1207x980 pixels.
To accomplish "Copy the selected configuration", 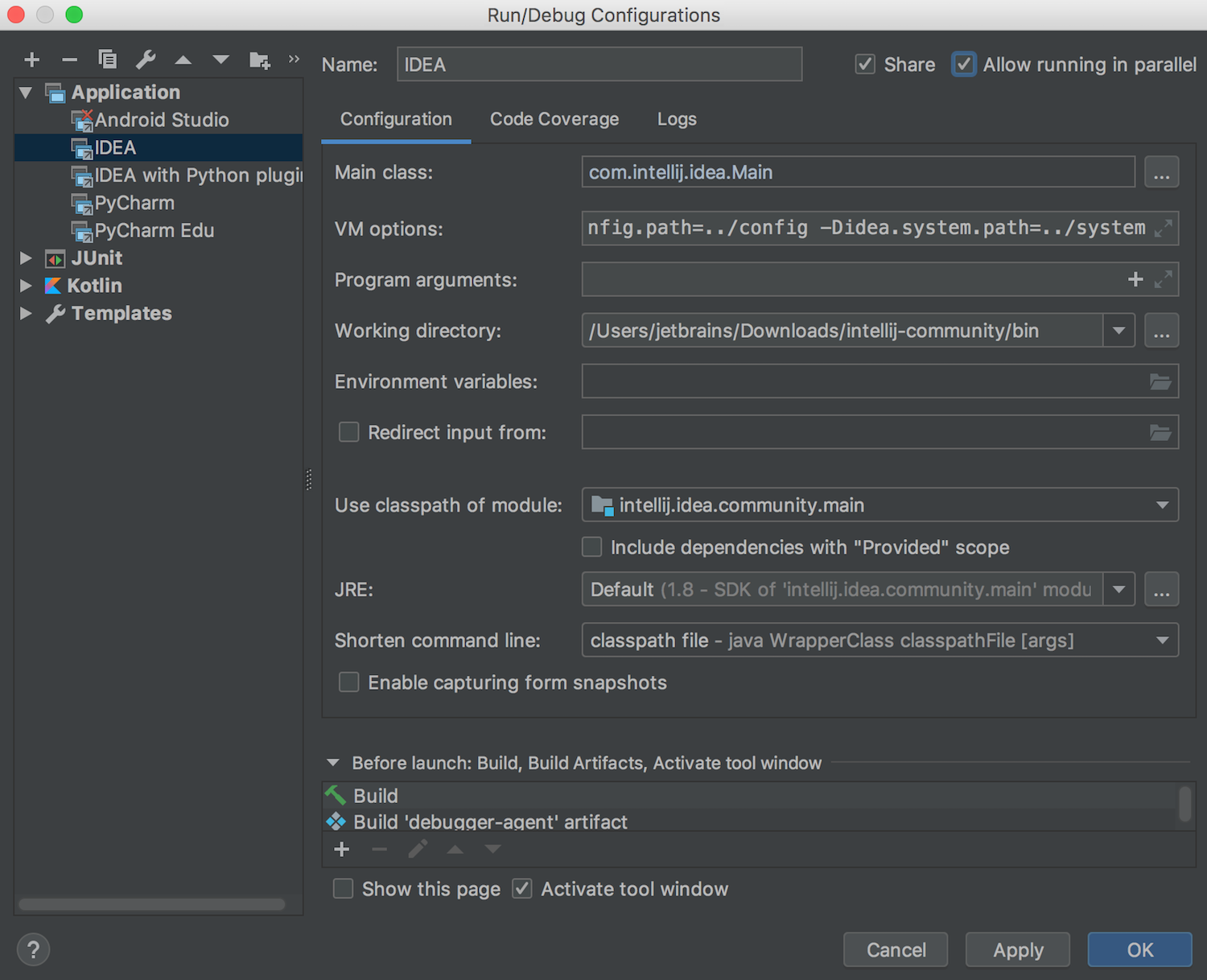I will (107, 59).
